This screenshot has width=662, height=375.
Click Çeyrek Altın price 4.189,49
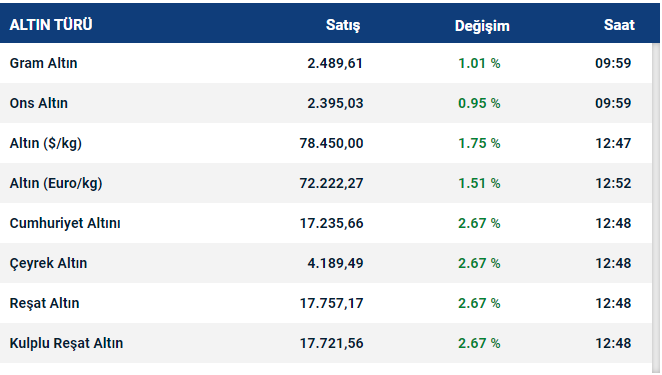pyautogui.click(x=335, y=264)
